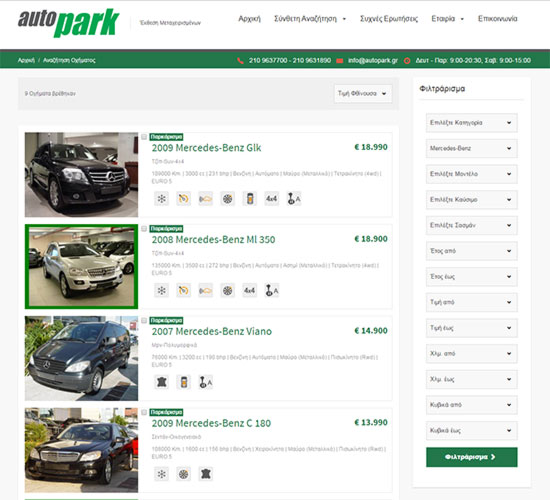Tick compare checkbox for 2009 Mercedes-Benz Glk
The width and height of the screenshot is (550, 500).
point(144,137)
